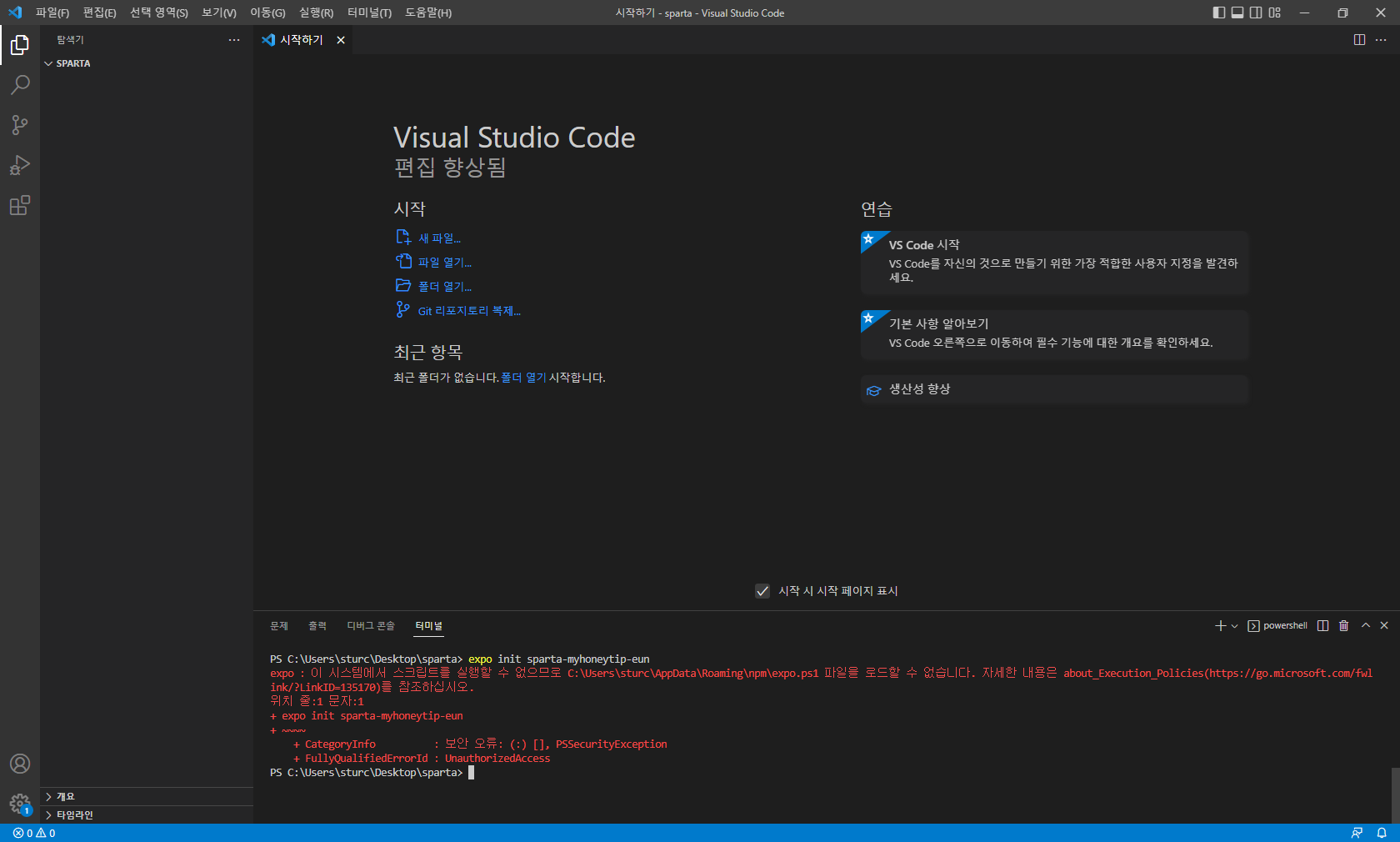Open the Explorer view in activity bar
This screenshot has height=842, width=1400.
pyautogui.click(x=20, y=45)
